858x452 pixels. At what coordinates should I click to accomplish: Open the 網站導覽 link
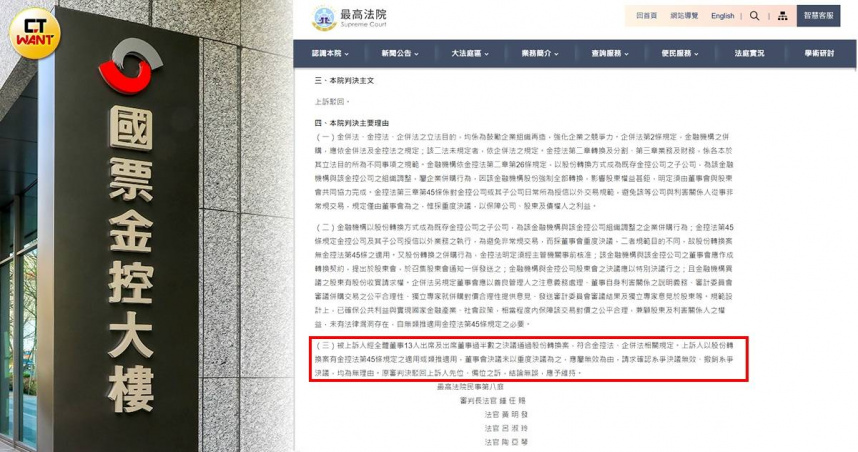click(684, 16)
